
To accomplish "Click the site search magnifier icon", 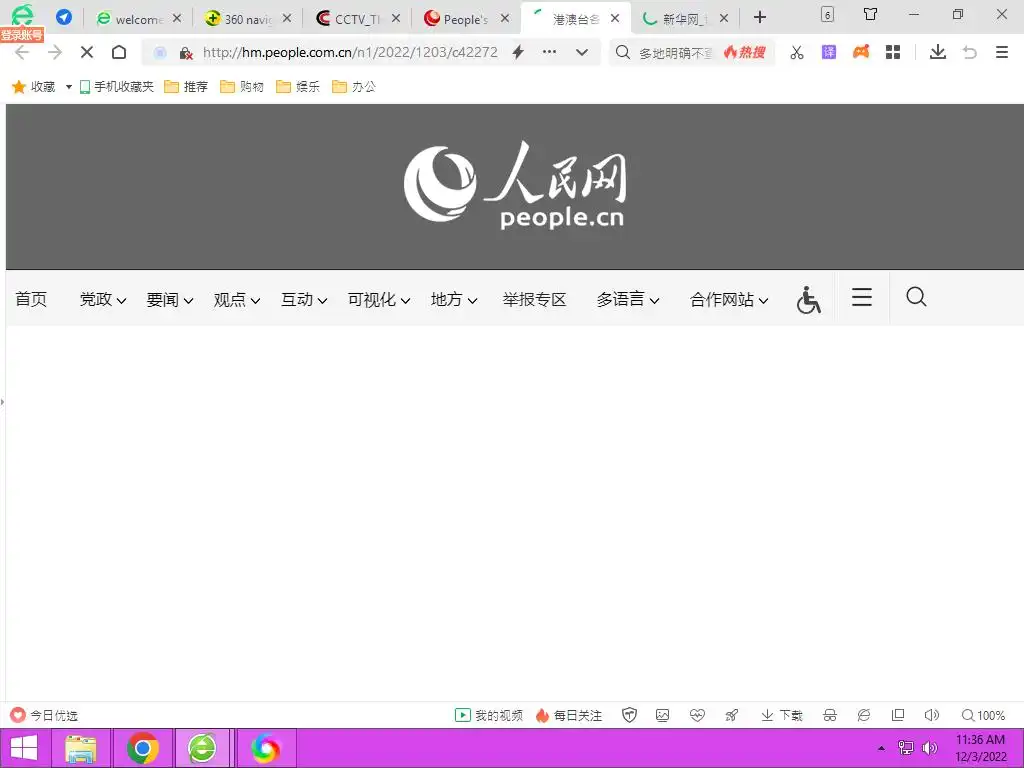I will coord(916,297).
